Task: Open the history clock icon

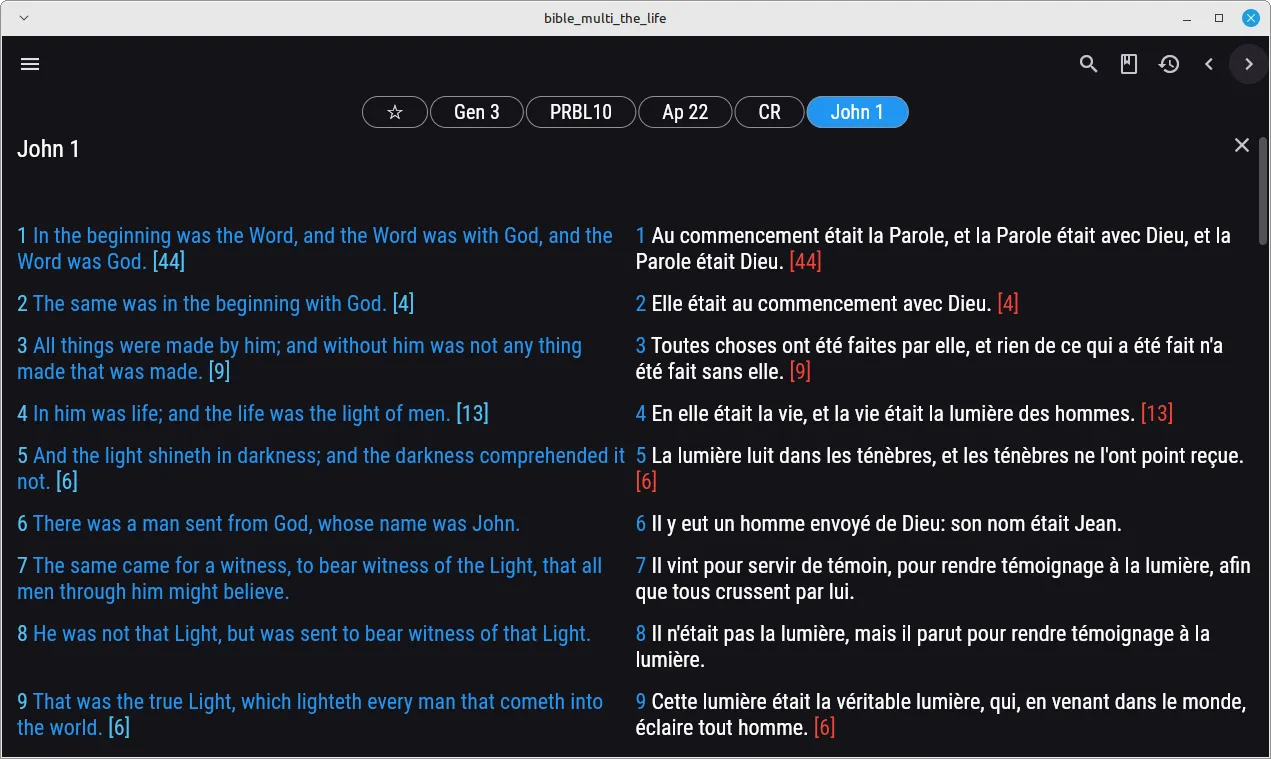Action: point(1169,64)
